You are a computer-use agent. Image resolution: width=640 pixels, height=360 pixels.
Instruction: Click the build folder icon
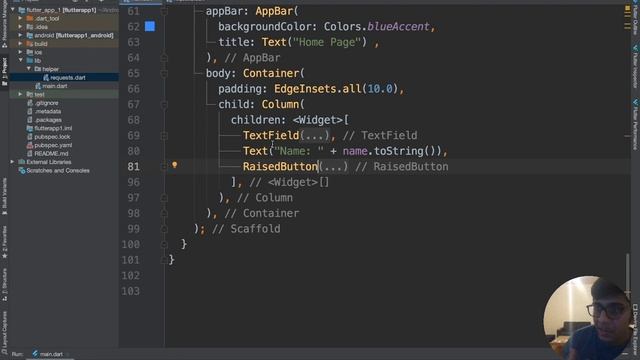pos(29,44)
